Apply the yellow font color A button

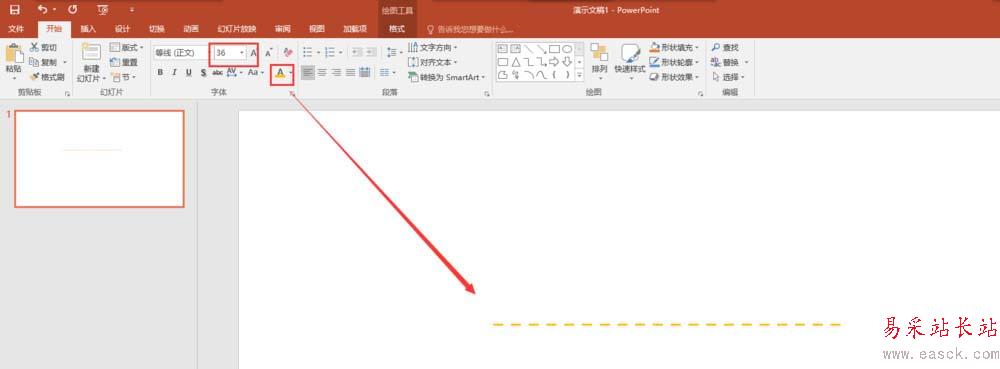[x=280, y=73]
